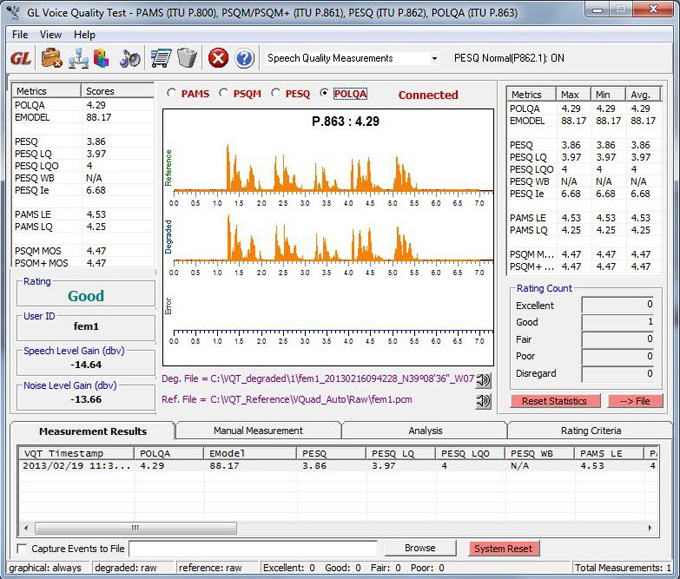Click the Disregard rating count field

click(x=618, y=374)
